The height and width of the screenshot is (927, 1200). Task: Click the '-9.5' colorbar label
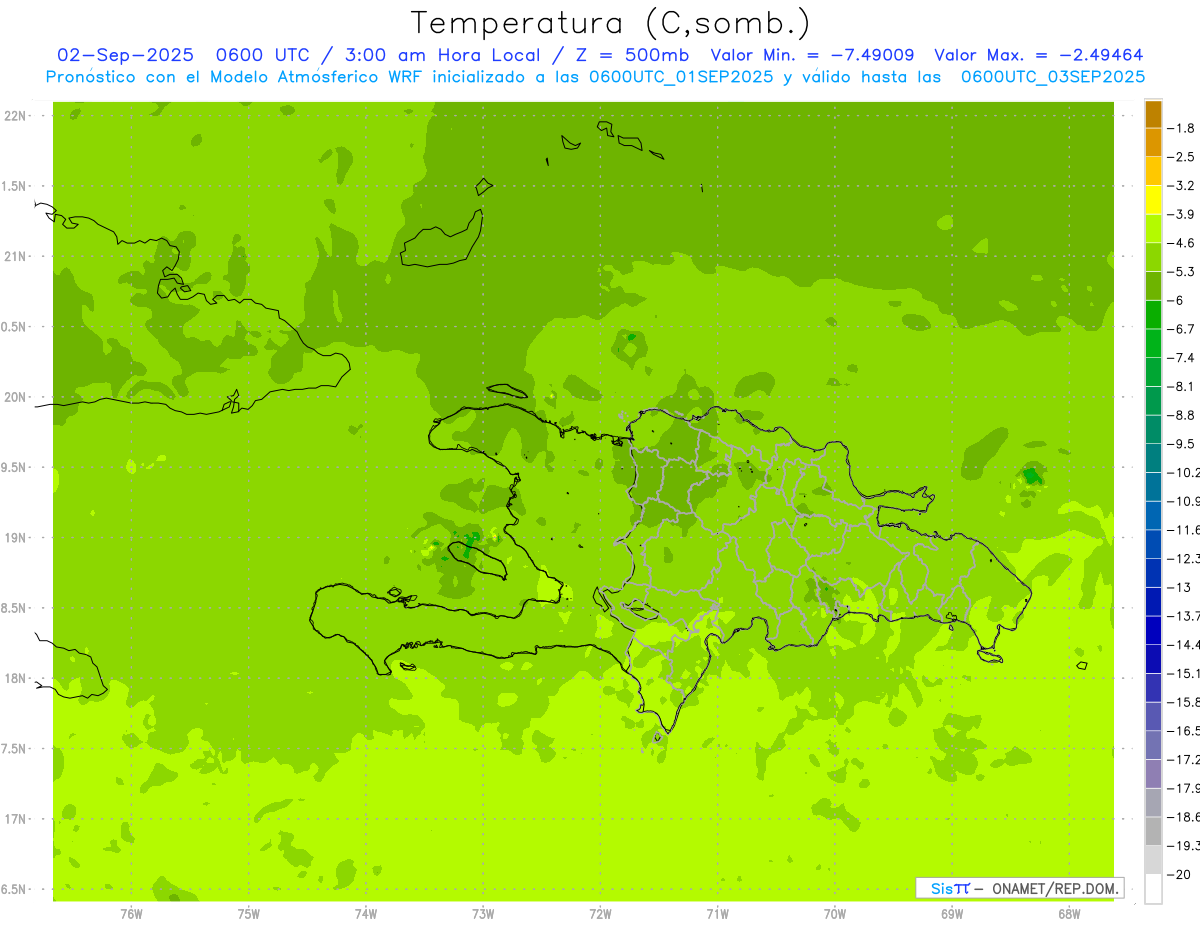[x=1181, y=444]
